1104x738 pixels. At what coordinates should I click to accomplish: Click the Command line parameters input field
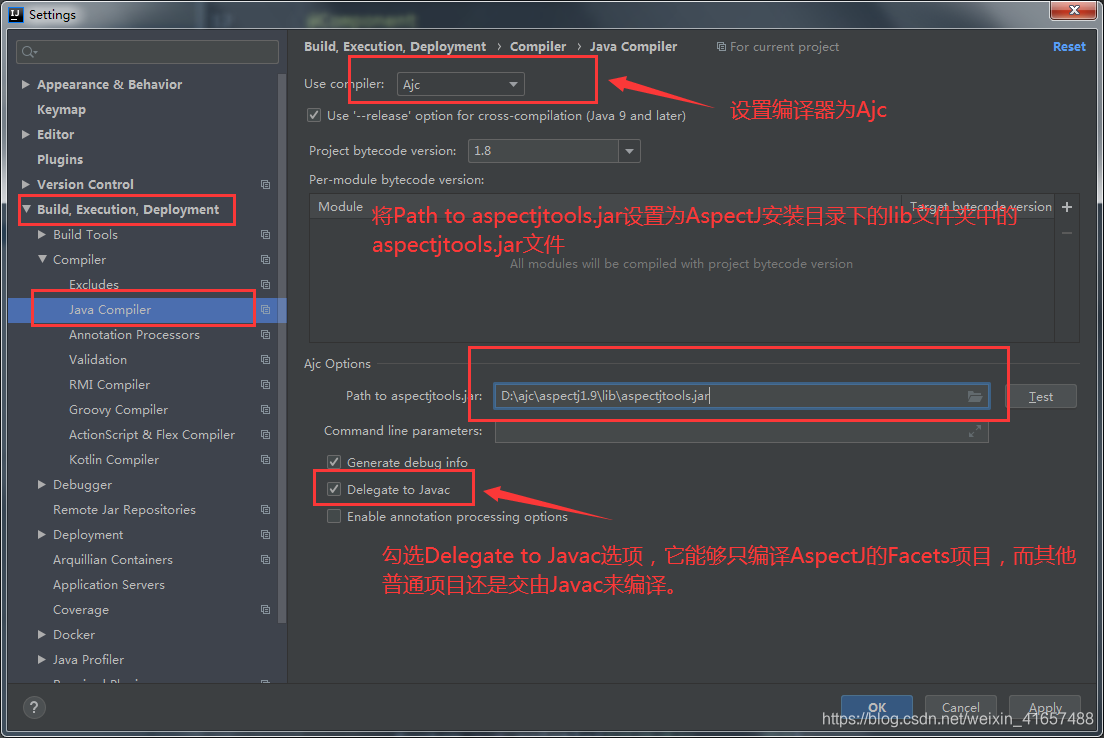pos(741,431)
